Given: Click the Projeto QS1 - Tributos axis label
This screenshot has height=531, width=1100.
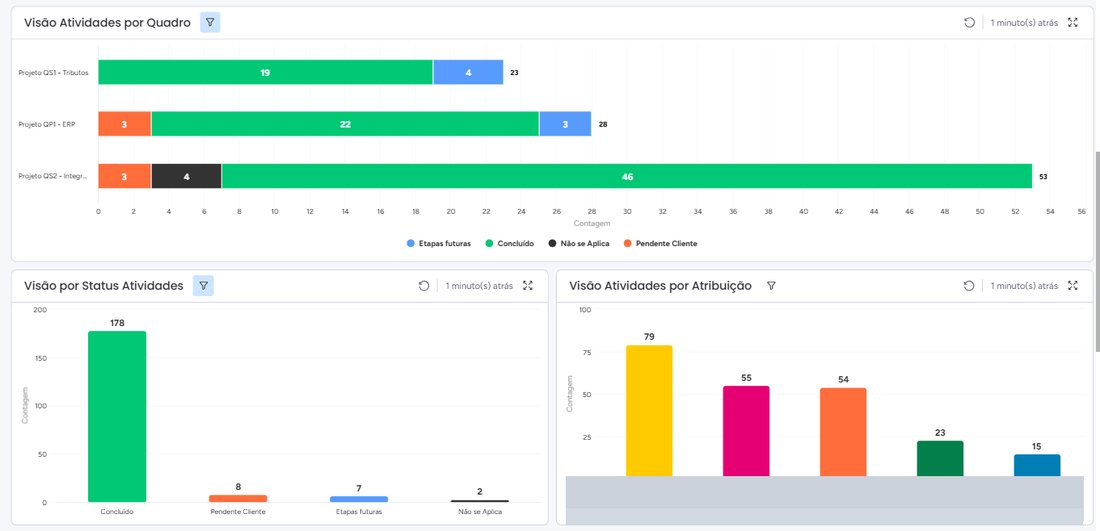Looking at the screenshot, I should (53, 72).
